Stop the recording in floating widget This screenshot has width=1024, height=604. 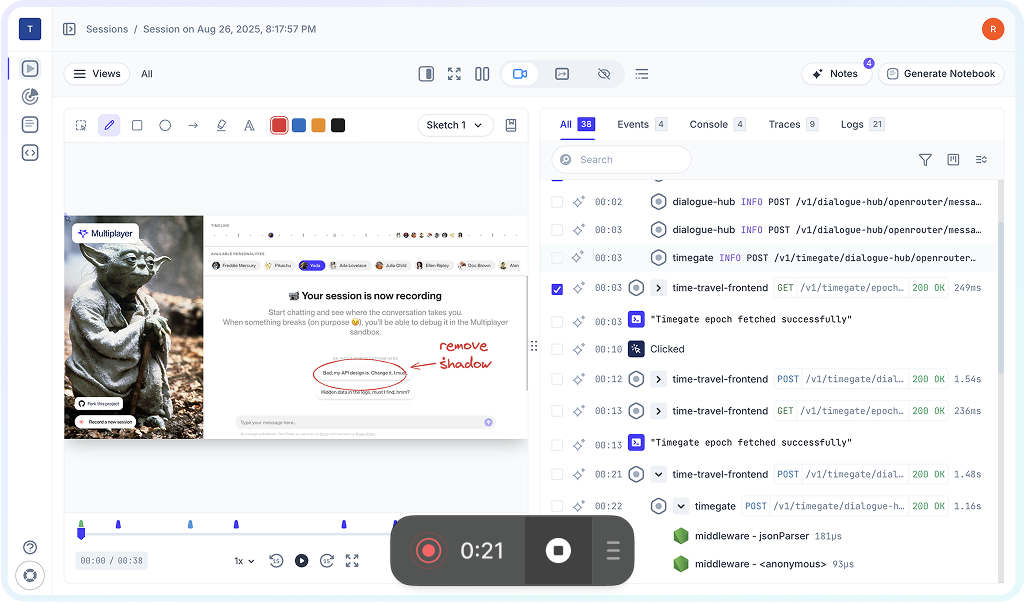click(x=558, y=551)
